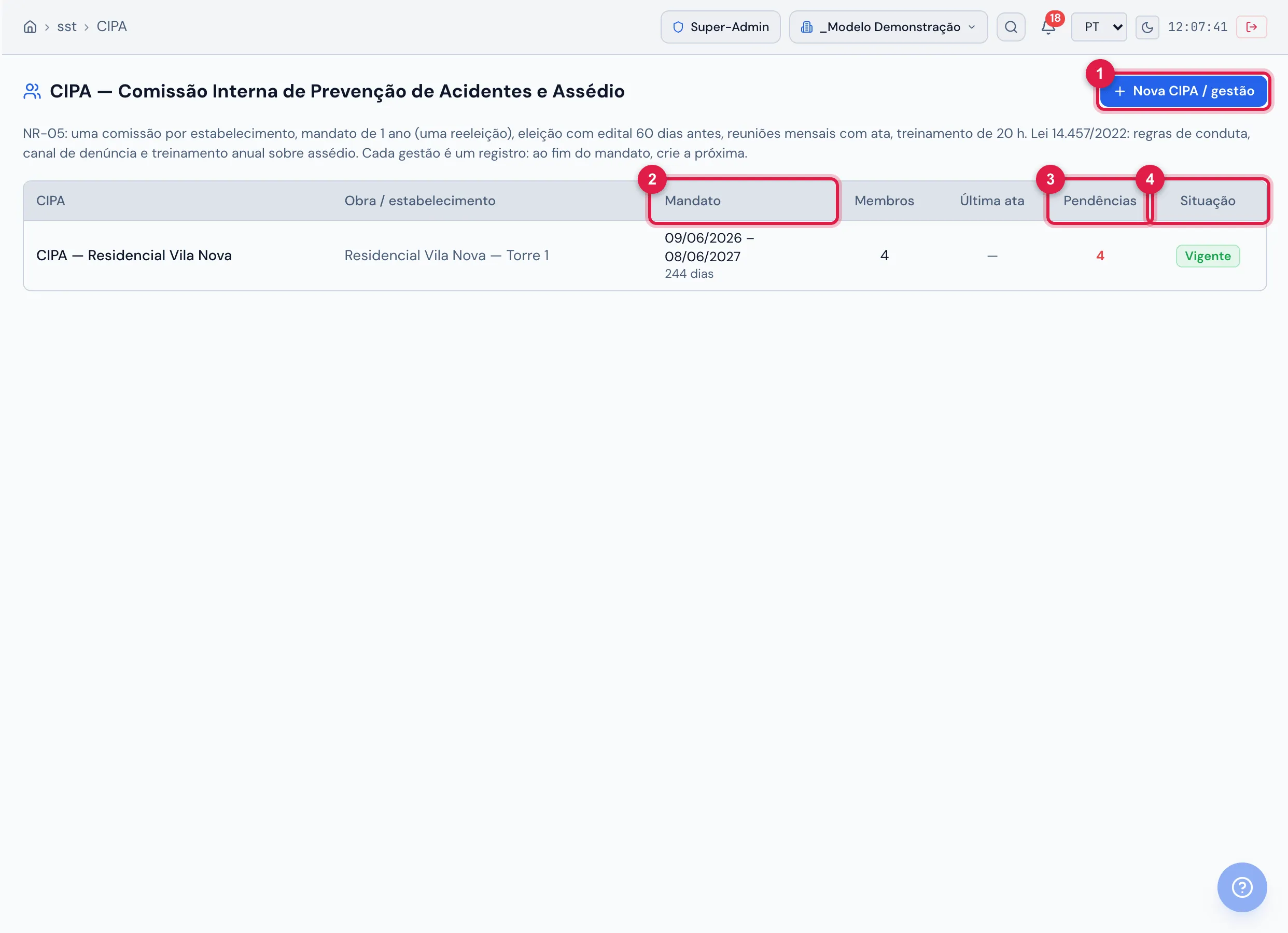Image resolution: width=1288 pixels, height=933 pixels.
Task: Click Residencial Vila Nova — Torre 1 cell
Action: 446,256
